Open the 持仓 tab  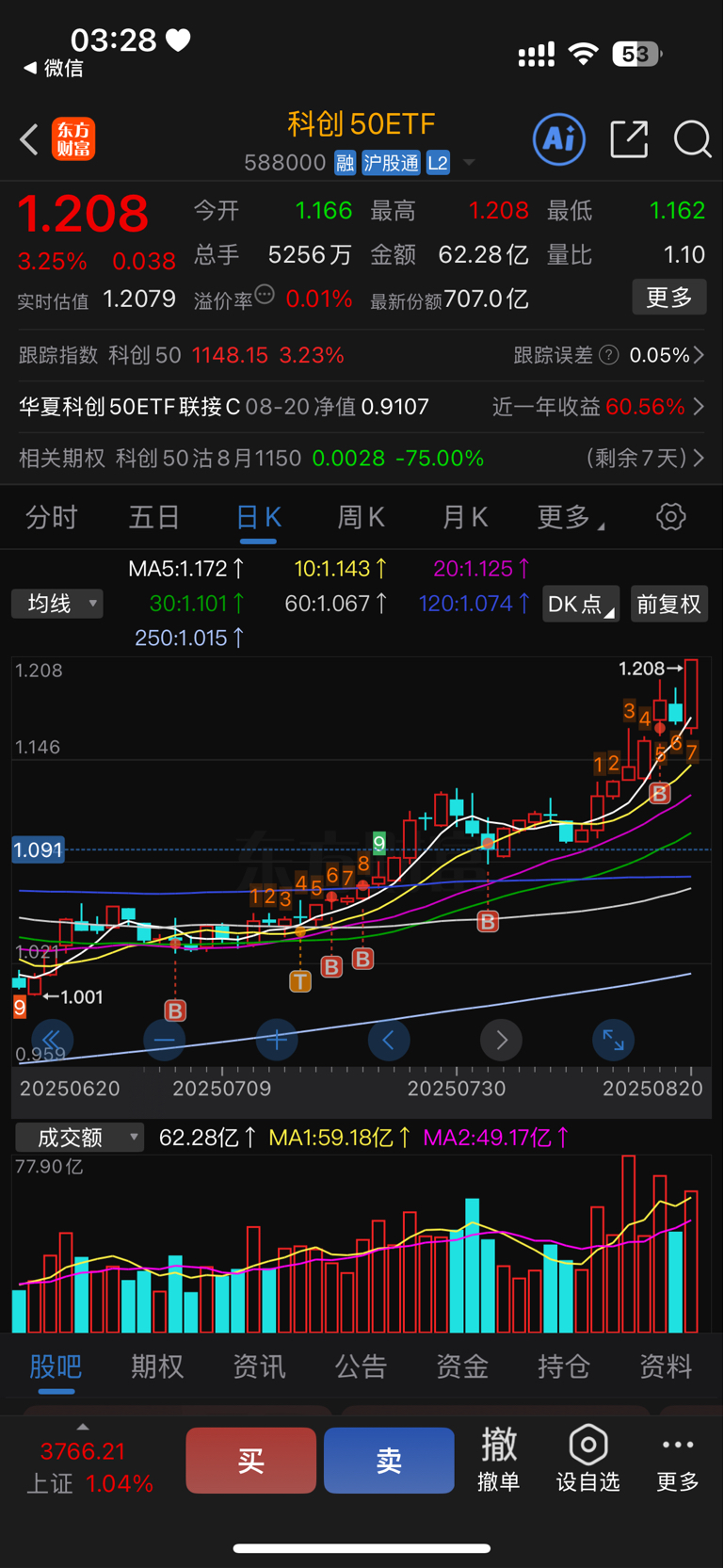(x=564, y=1366)
